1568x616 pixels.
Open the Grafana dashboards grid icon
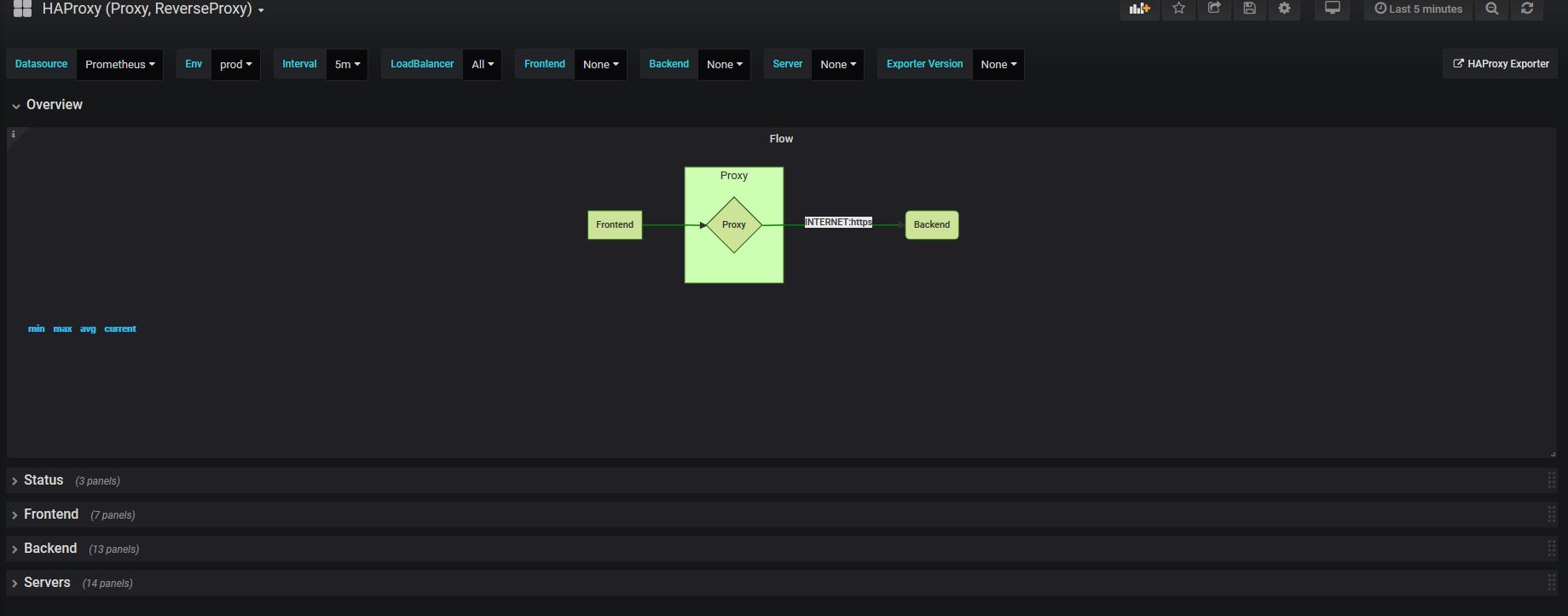pos(22,9)
